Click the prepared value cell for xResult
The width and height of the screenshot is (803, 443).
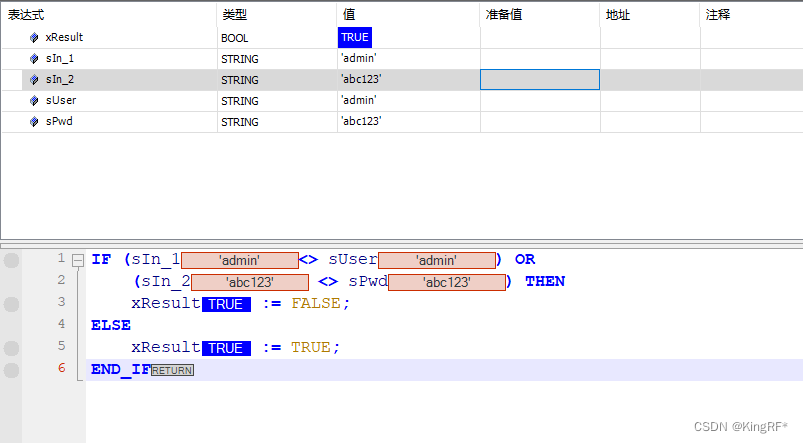540,37
